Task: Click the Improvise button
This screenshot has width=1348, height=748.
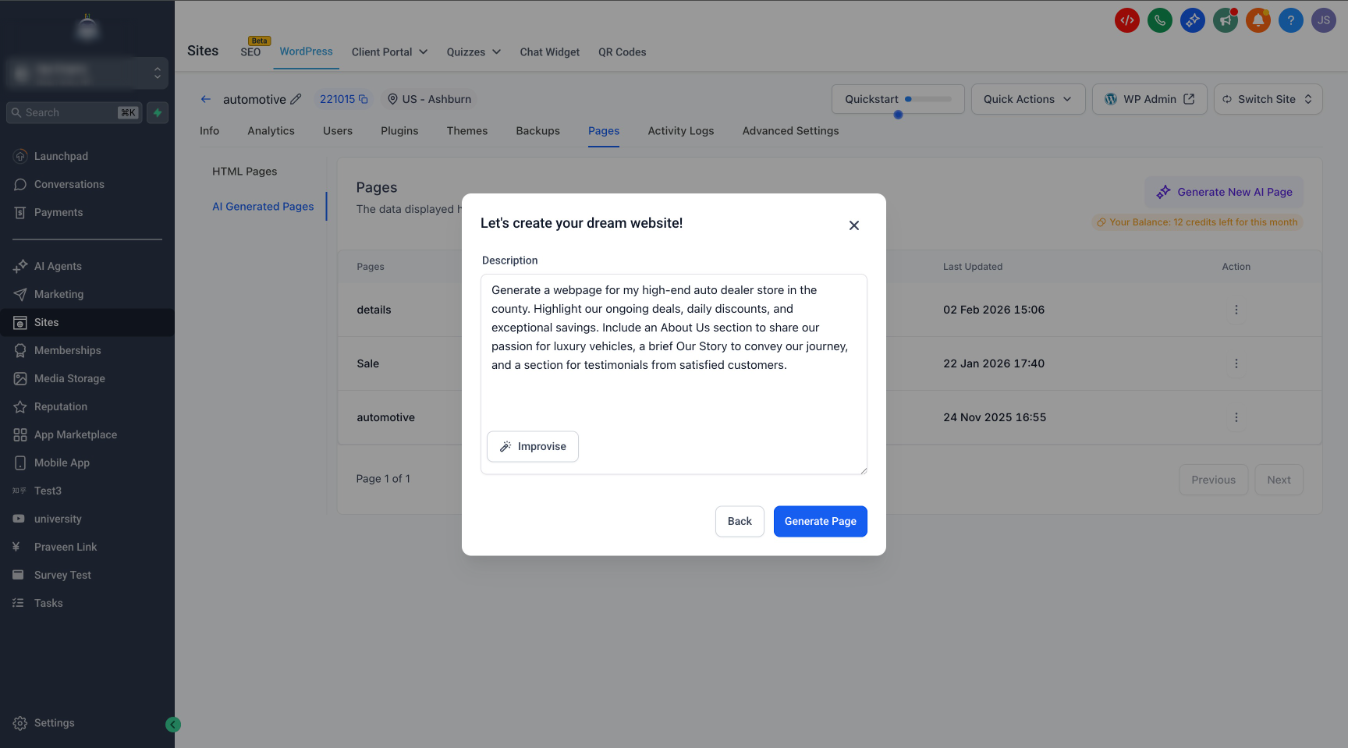Action: click(x=533, y=446)
